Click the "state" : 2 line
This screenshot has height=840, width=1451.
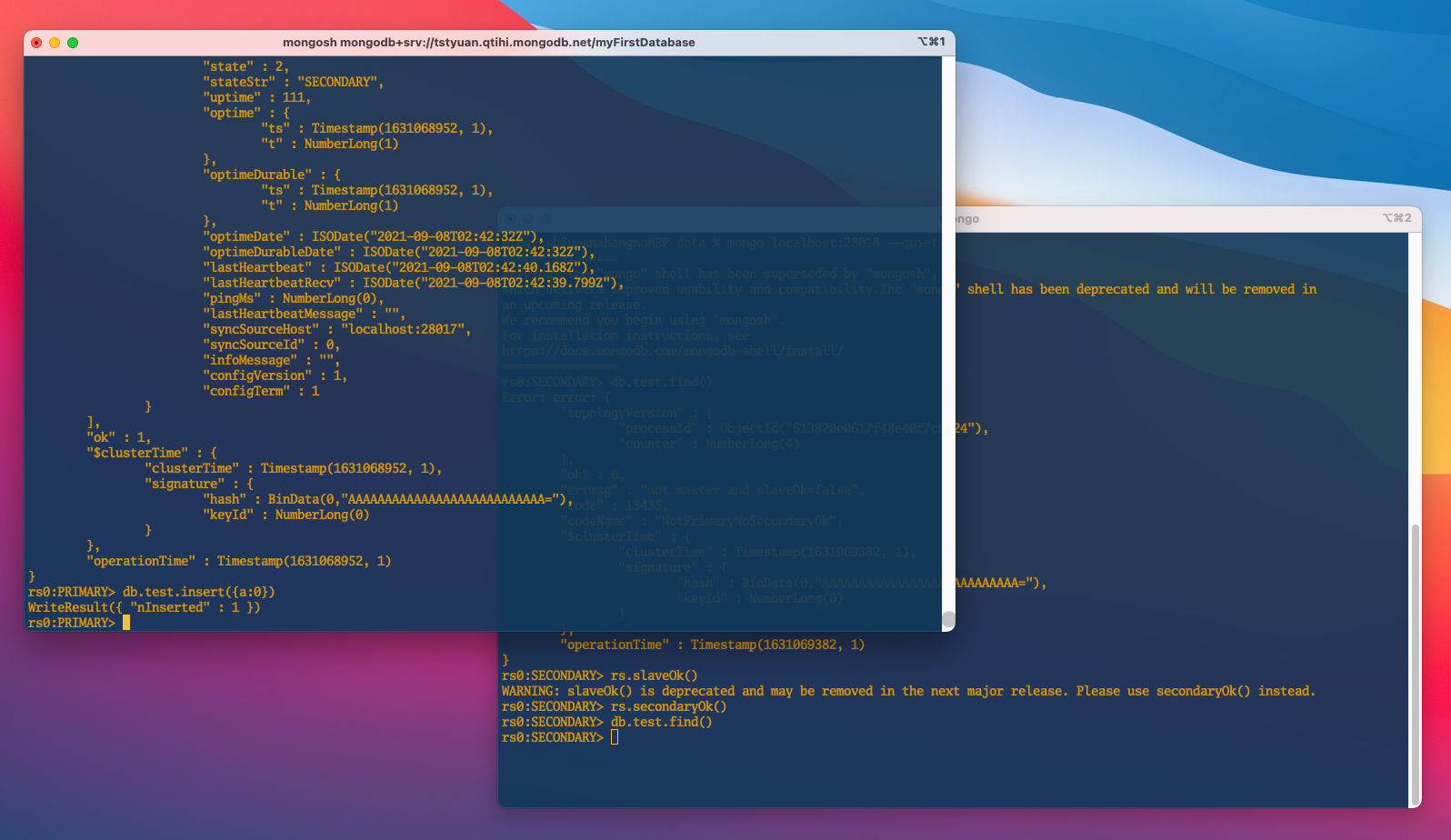coord(246,66)
